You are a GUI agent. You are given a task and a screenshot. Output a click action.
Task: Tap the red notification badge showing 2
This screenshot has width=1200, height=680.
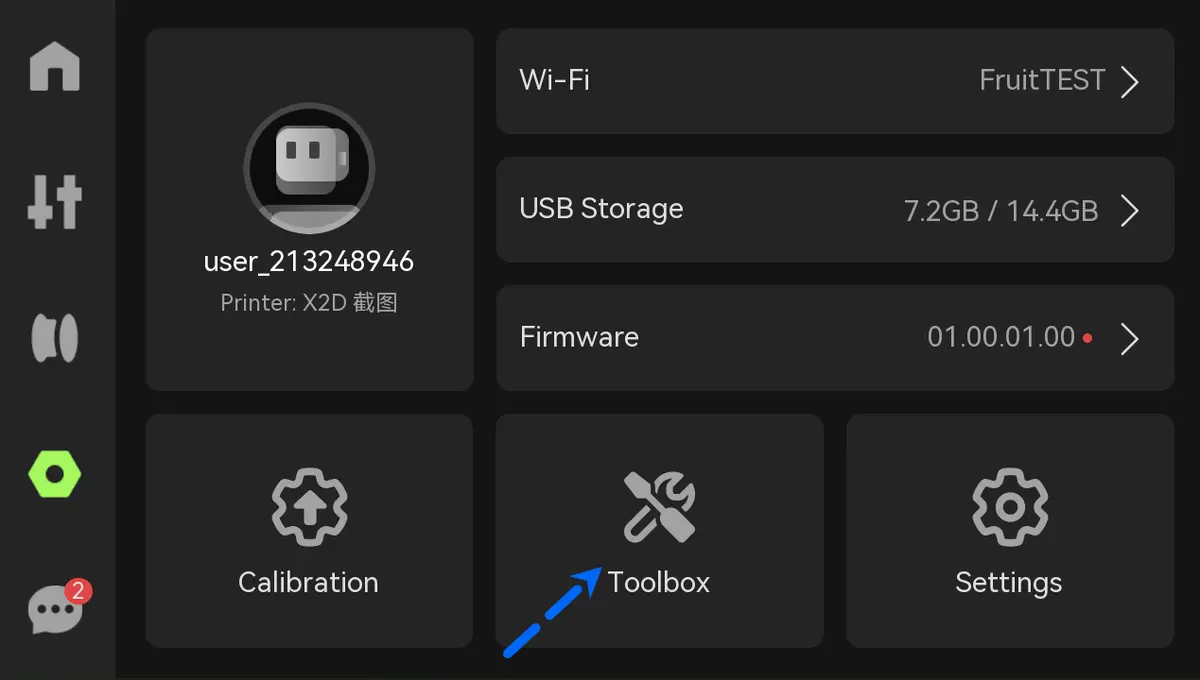[78, 590]
